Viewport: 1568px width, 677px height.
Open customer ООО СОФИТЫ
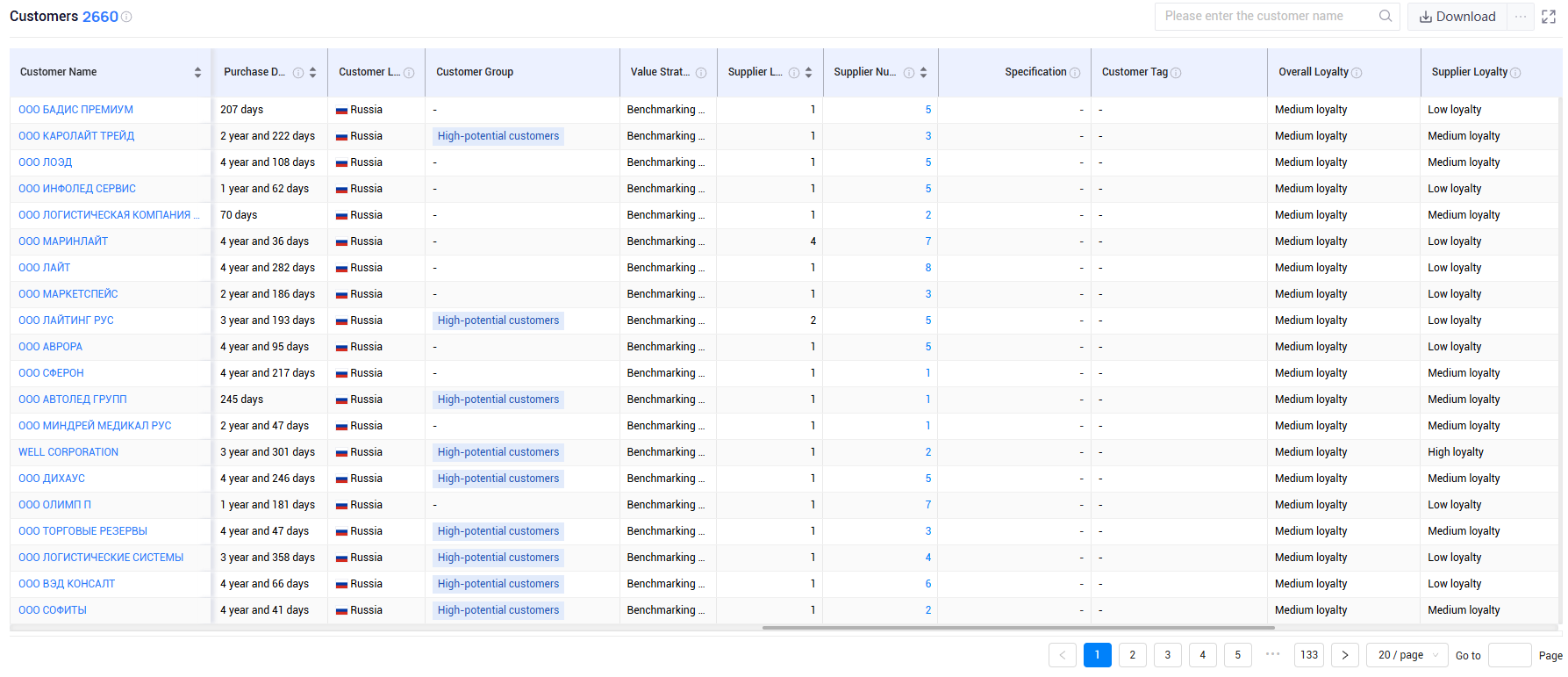(x=53, y=610)
